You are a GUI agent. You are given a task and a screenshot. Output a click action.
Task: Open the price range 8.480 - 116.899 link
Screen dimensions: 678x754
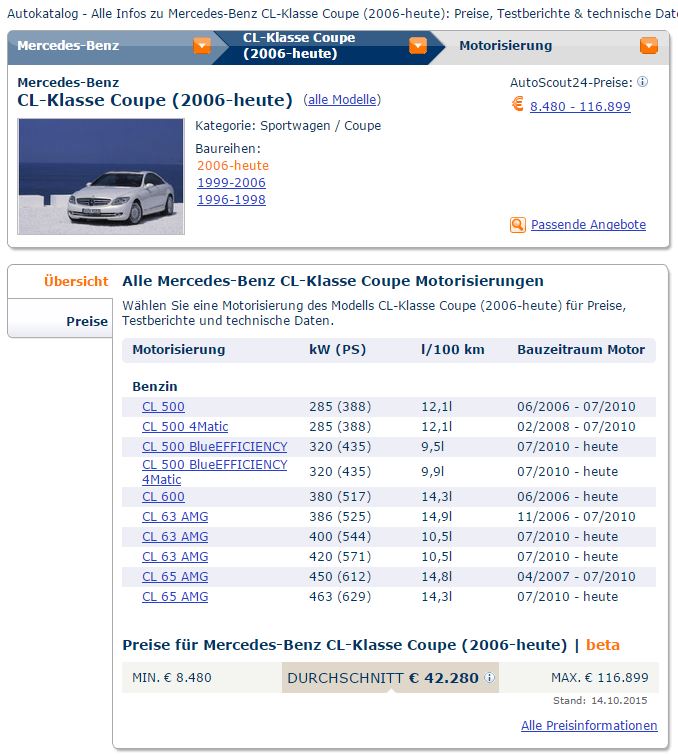pyautogui.click(x=580, y=106)
